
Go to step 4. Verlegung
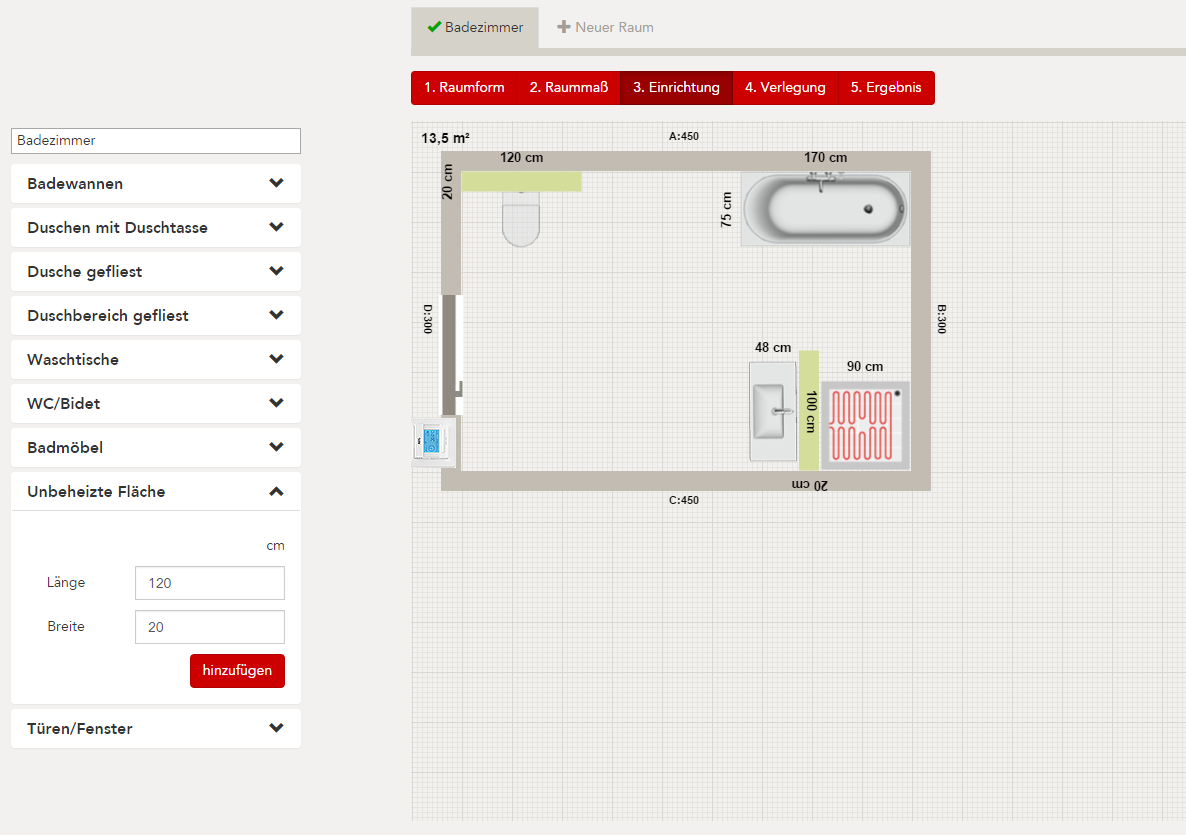coord(785,88)
